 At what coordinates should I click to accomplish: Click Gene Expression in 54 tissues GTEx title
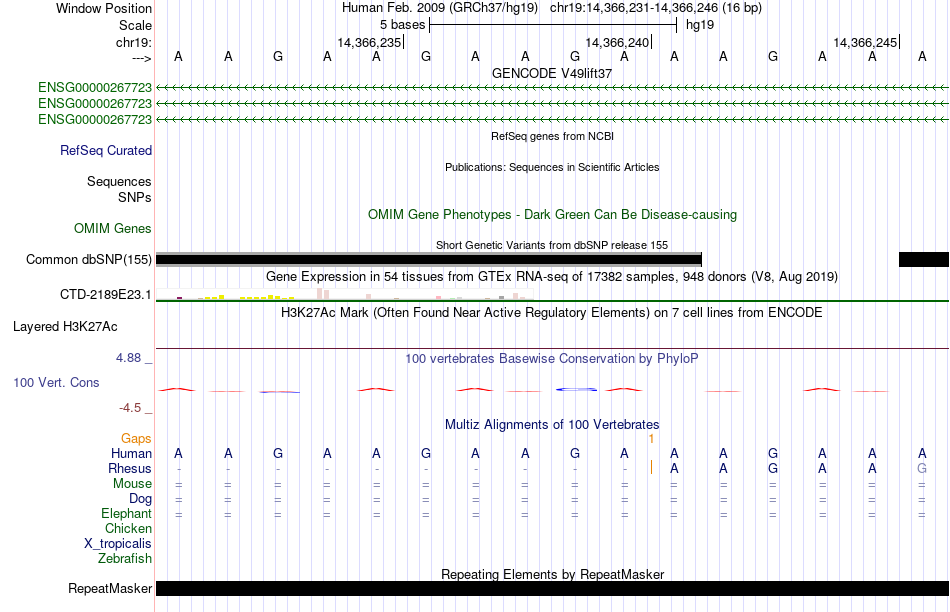552,277
